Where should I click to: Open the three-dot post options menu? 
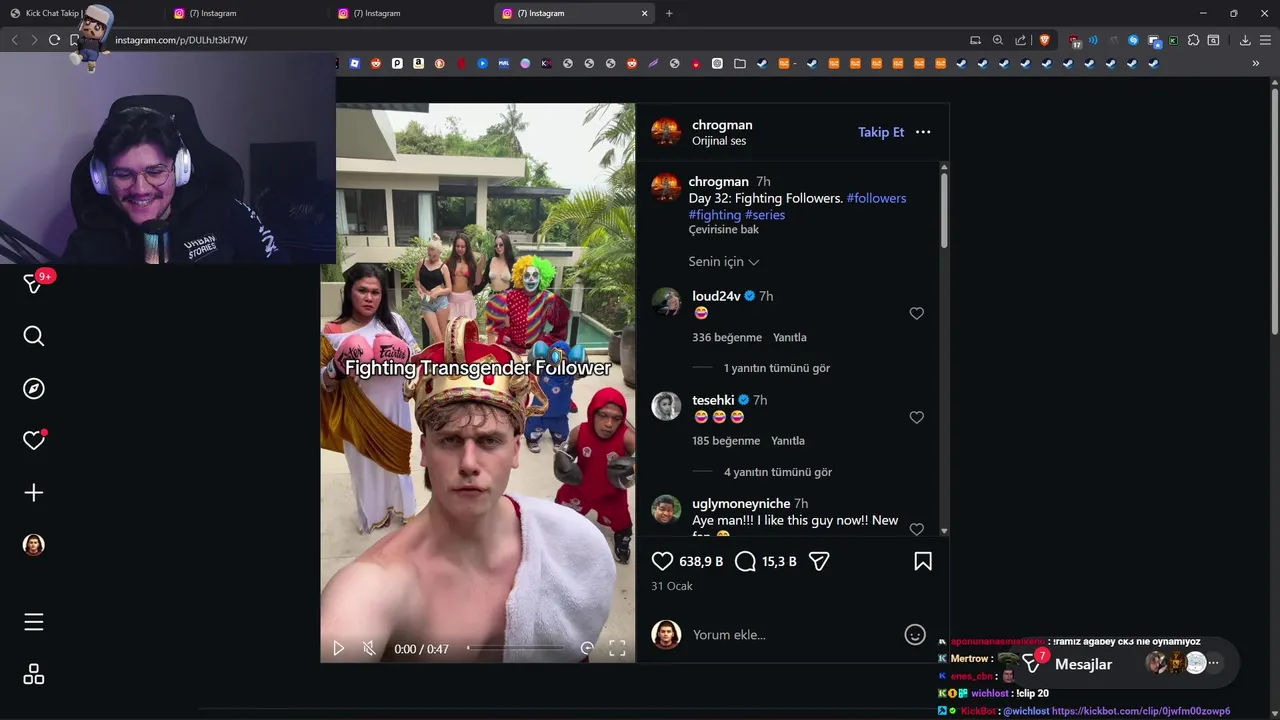(x=923, y=132)
